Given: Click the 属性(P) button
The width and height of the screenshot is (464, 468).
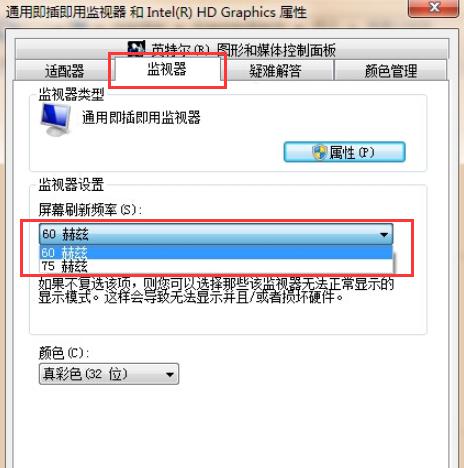Looking at the screenshot, I should [345, 152].
